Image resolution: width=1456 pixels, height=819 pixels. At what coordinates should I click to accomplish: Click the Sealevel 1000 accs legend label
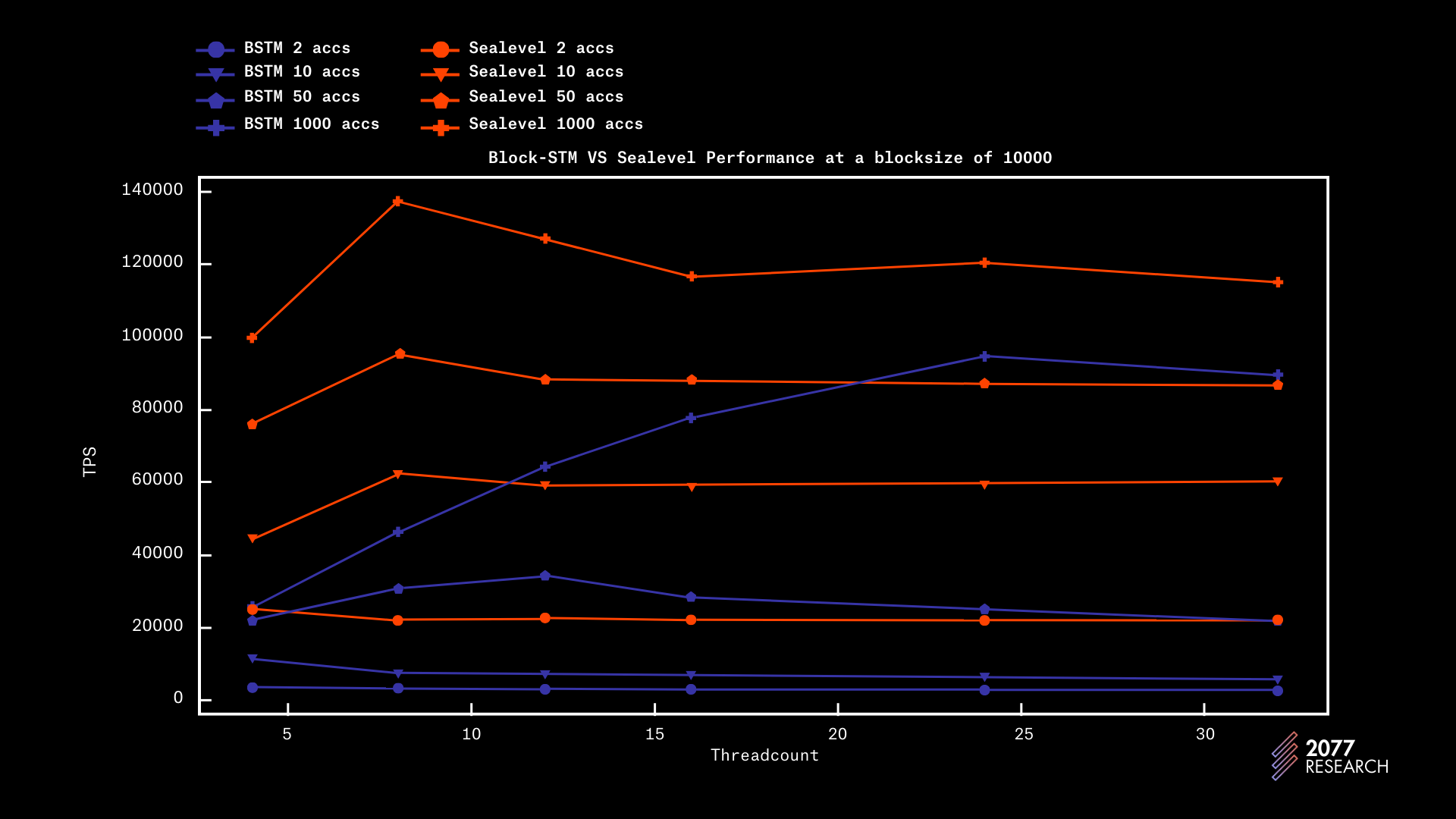click(x=555, y=124)
